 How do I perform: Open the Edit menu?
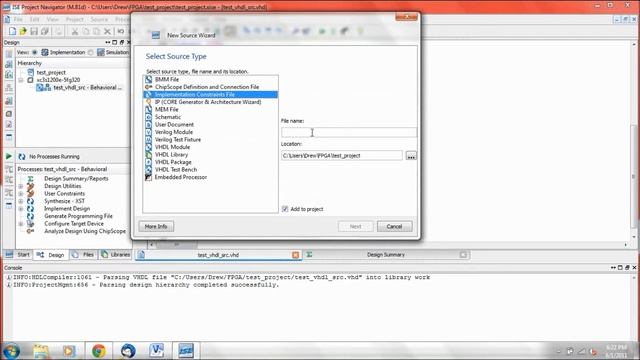click(35, 19)
